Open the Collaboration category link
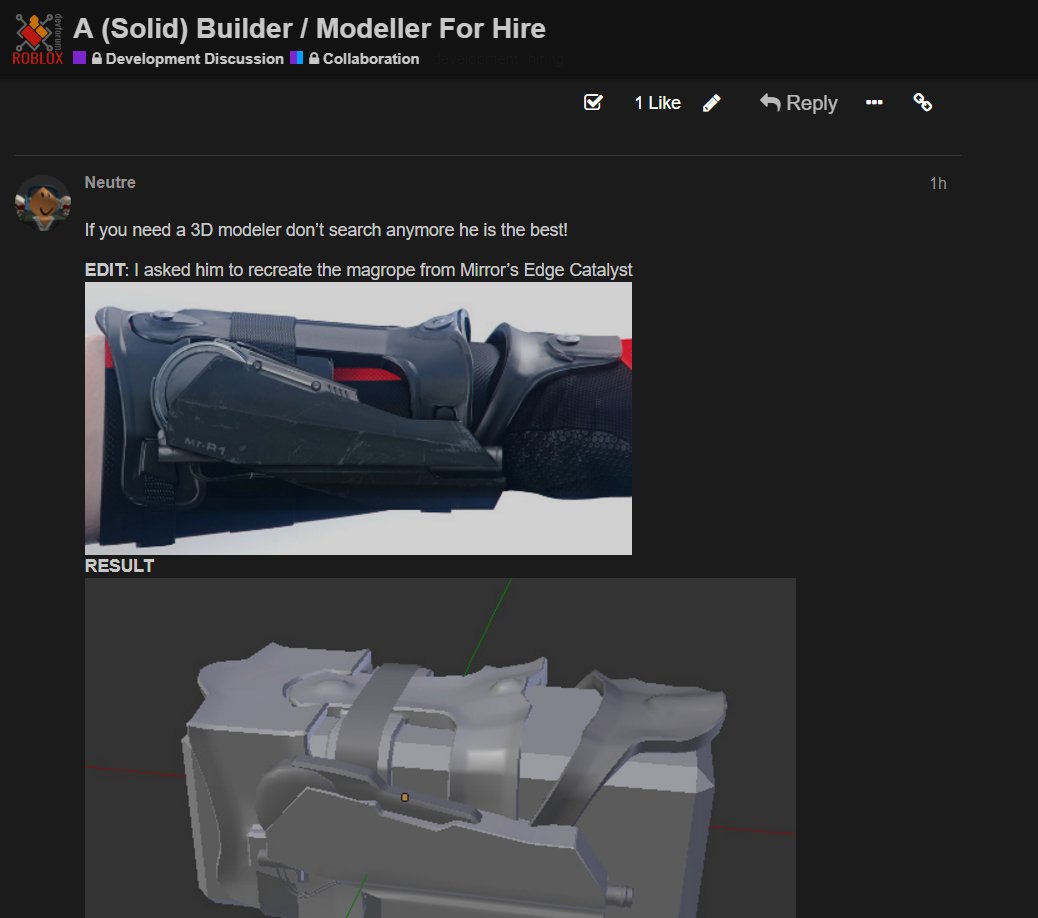 pyautogui.click(x=371, y=59)
